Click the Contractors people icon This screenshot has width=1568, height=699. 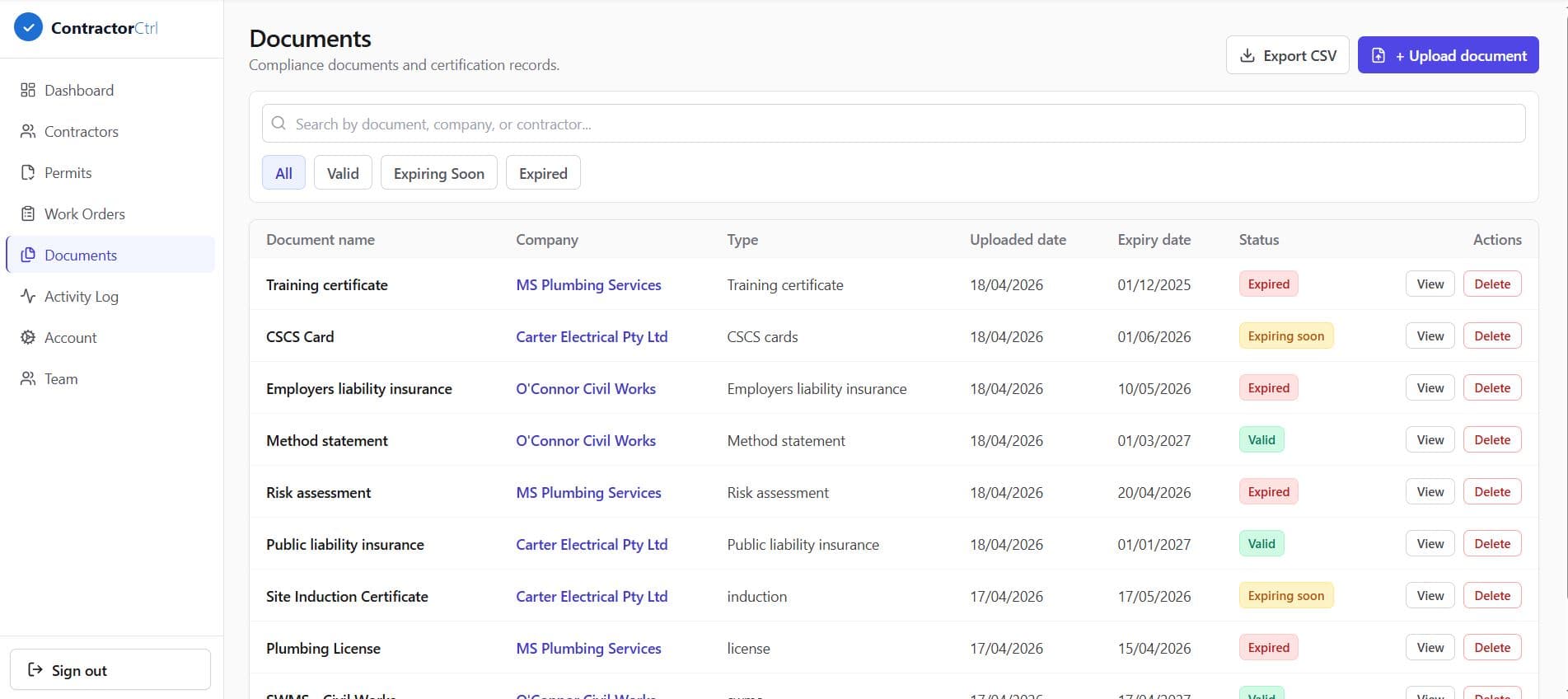coord(28,131)
